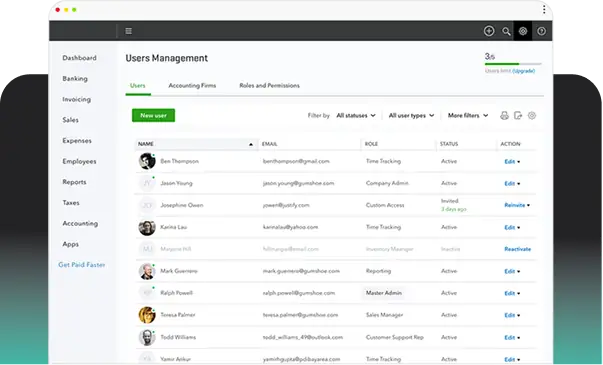Open Dashboard in the sidebar

(79, 58)
